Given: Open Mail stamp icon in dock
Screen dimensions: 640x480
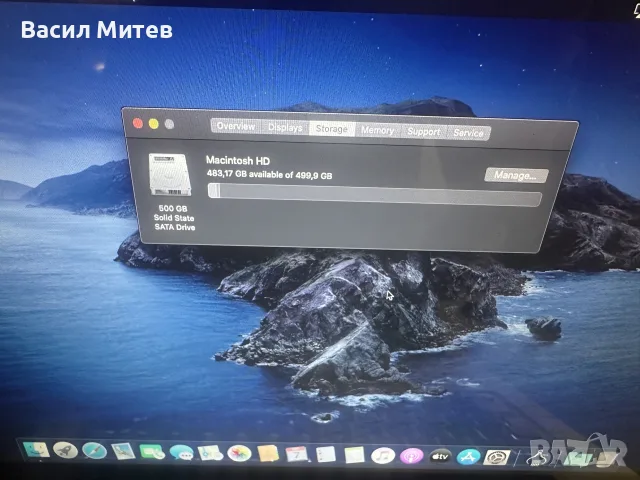Looking at the screenshot, I should (x=123, y=451).
